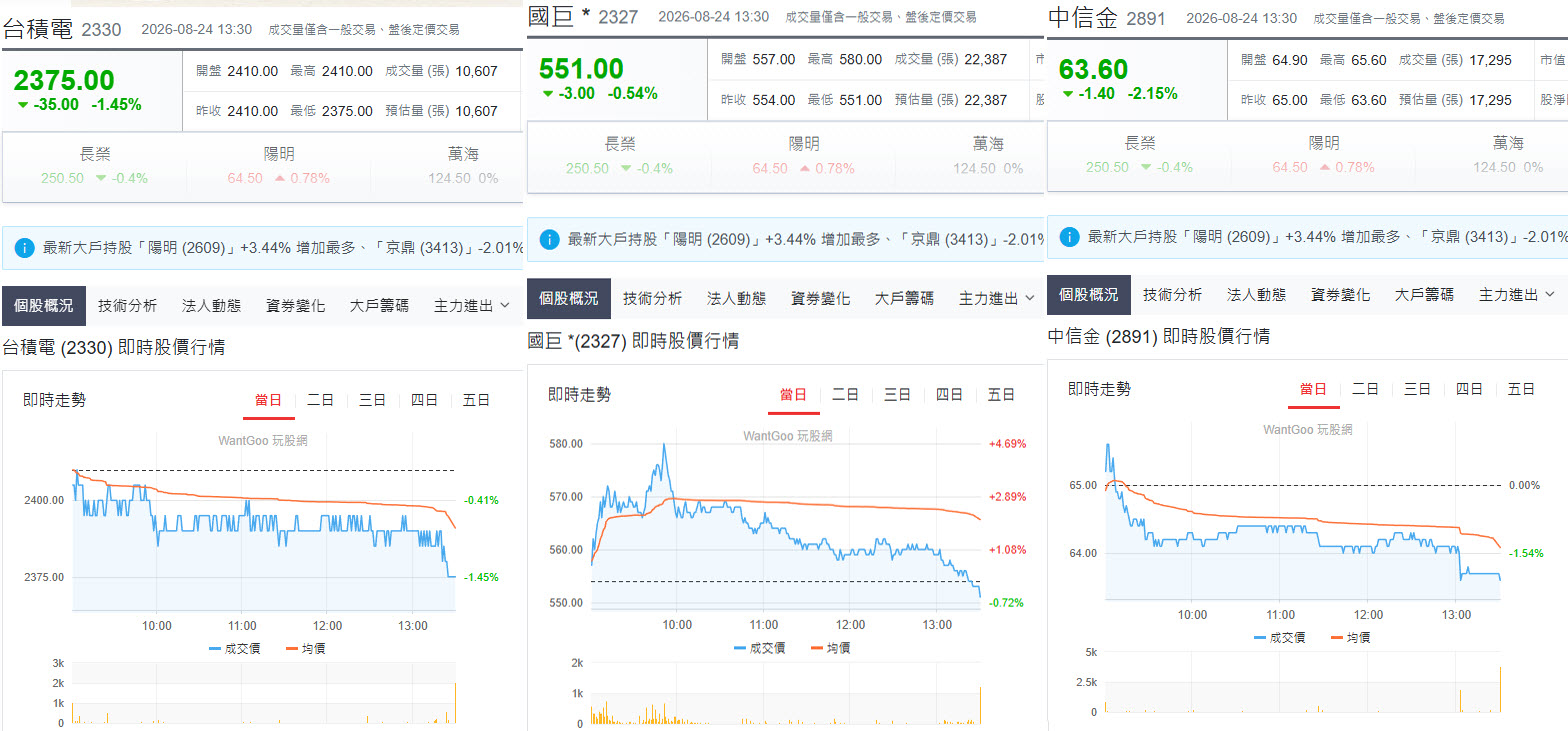Image resolution: width=1568 pixels, height=731 pixels.
Task: Open the 技術分析 tab in the 台積電 panel
Action: click(x=127, y=306)
